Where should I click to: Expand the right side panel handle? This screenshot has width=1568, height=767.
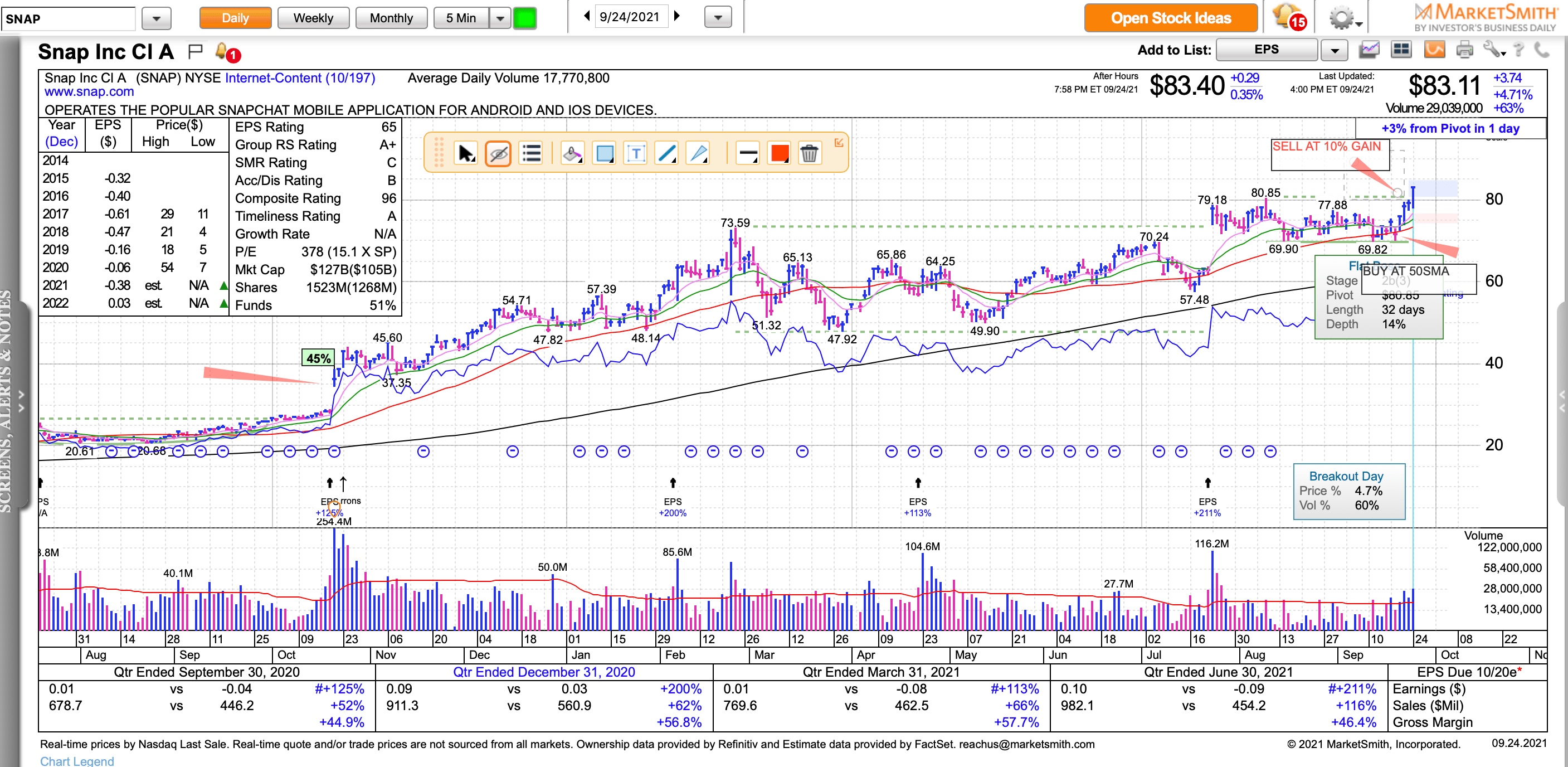(x=1562, y=402)
